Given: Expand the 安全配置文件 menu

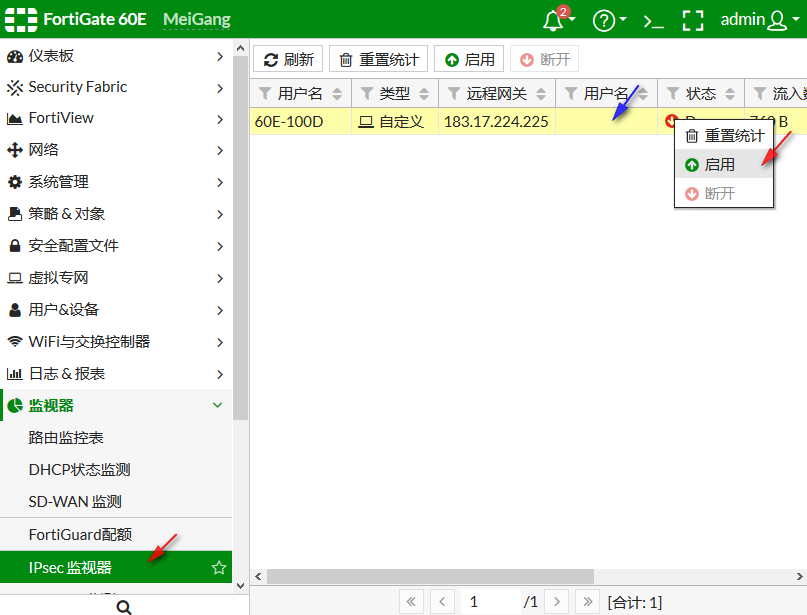Looking at the screenshot, I should 116,245.
